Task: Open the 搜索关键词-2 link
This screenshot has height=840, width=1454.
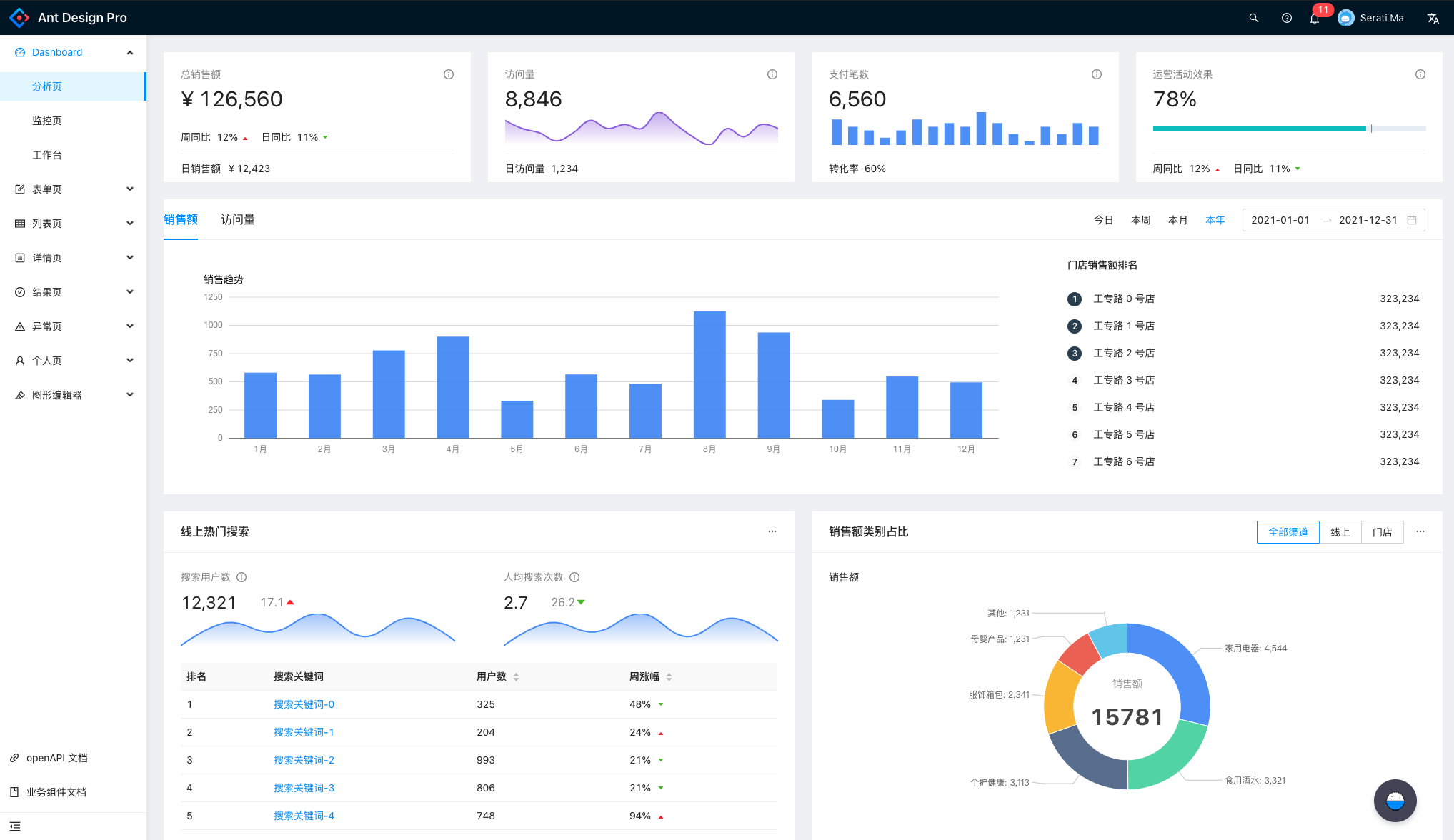Action: coord(303,760)
